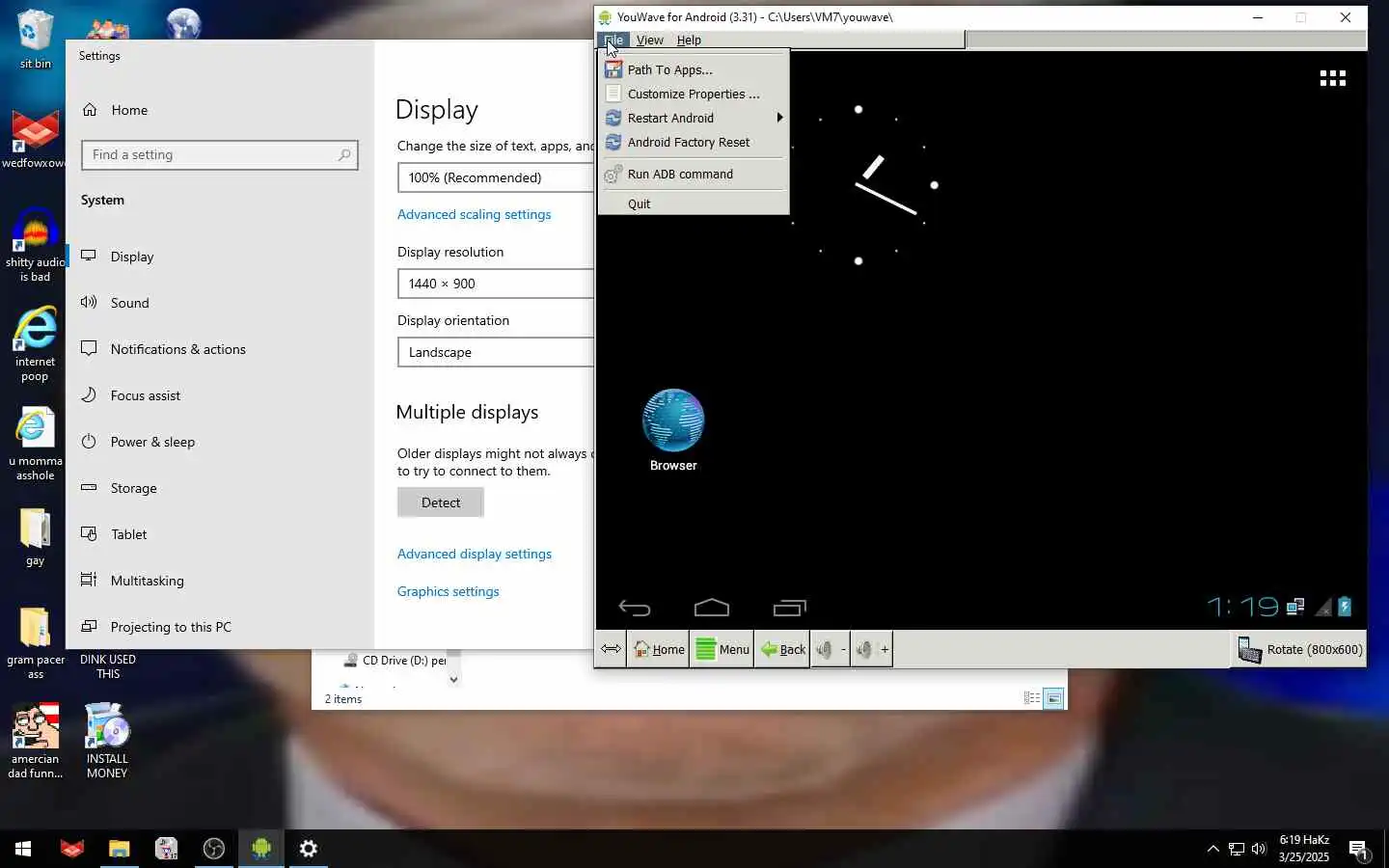1389x868 pixels.
Task: Open the Android apps grid icon
Action: coord(1332,78)
